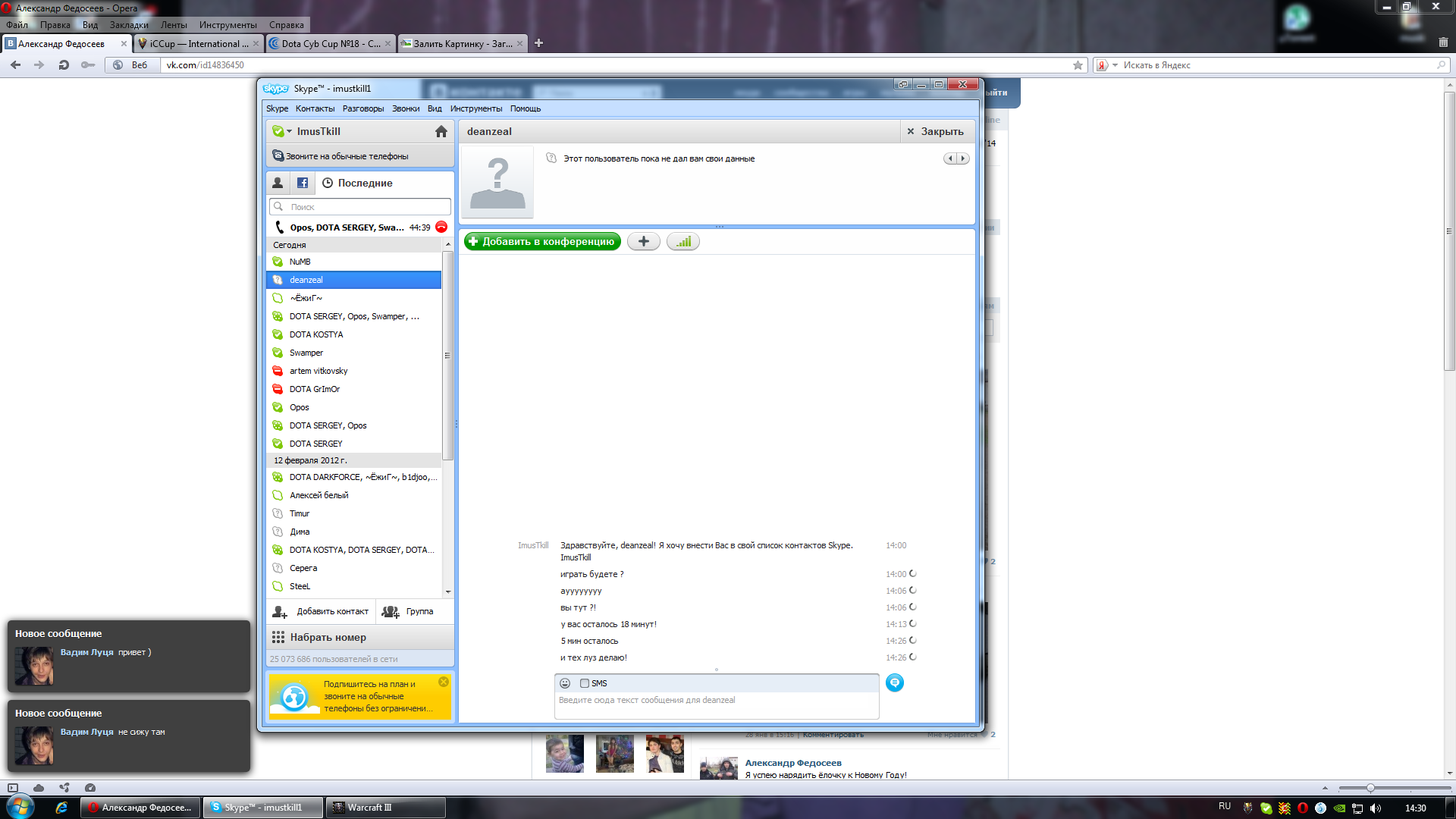
Task: Select DOTA GrImOr contact
Action: pos(353,389)
